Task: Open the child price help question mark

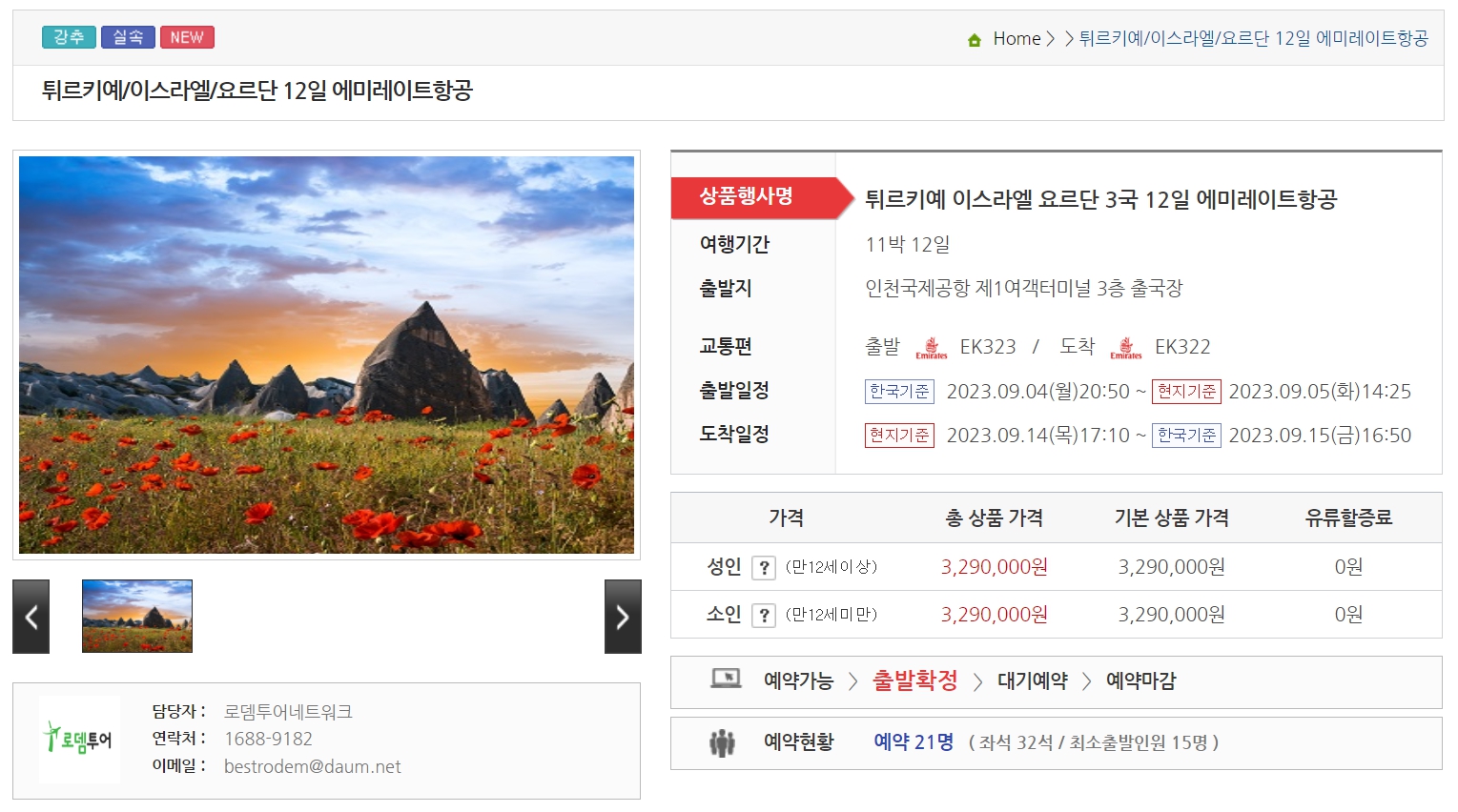Action: pyautogui.click(x=763, y=616)
